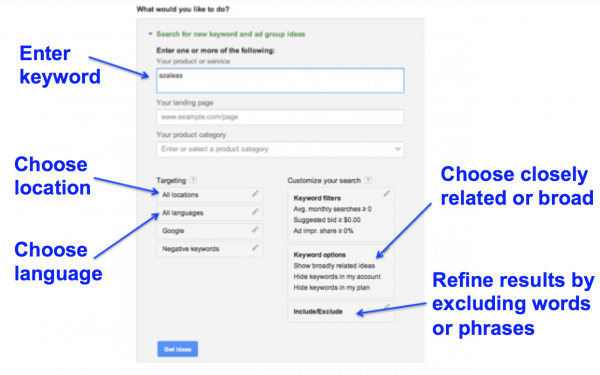Edit All locations with pencil icon
This screenshot has width=600, height=375.
tap(255, 194)
